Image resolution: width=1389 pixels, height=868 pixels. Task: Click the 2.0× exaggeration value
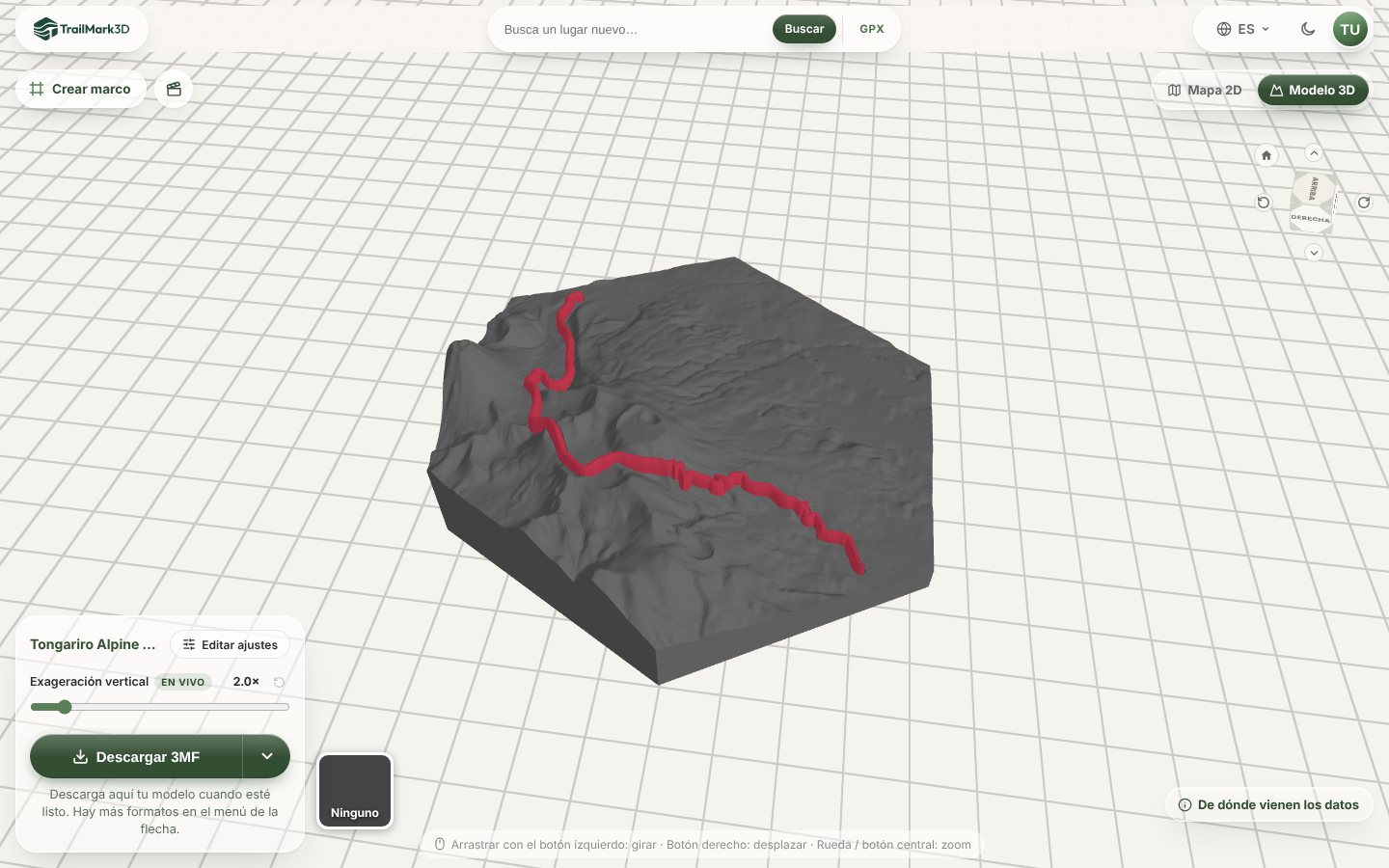[x=246, y=682]
